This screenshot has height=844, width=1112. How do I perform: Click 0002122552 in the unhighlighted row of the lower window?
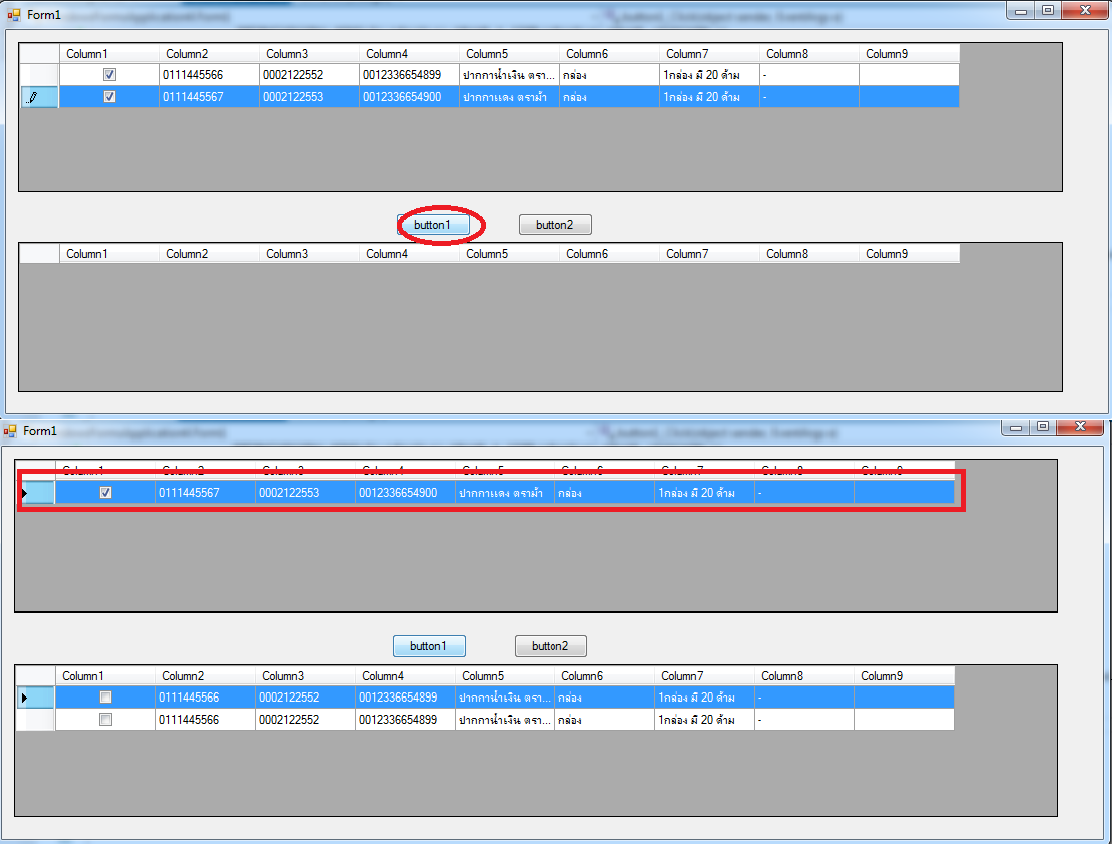pyautogui.click(x=305, y=720)
